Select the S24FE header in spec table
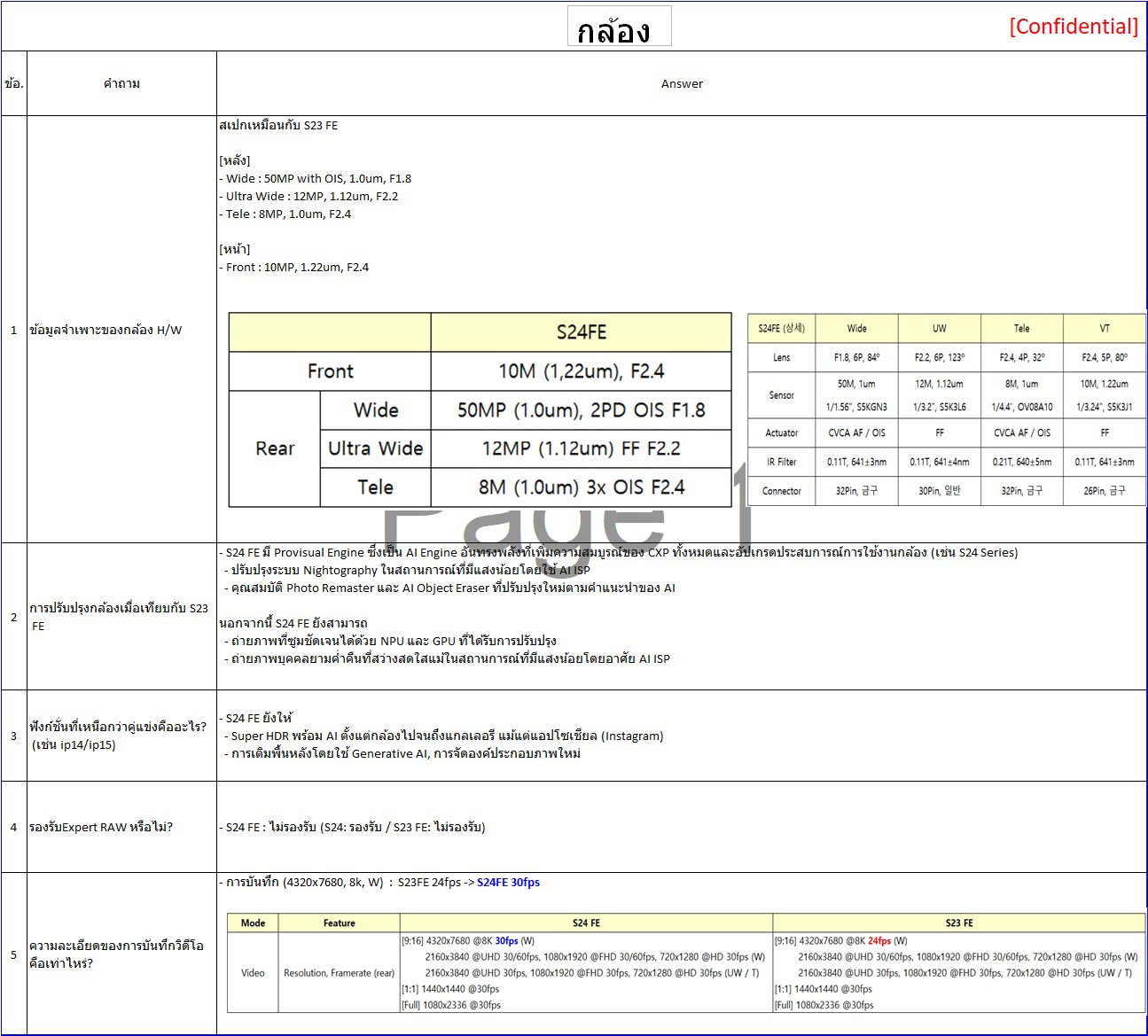The width and height of the screenshot is (1148, 1036). 582,332
